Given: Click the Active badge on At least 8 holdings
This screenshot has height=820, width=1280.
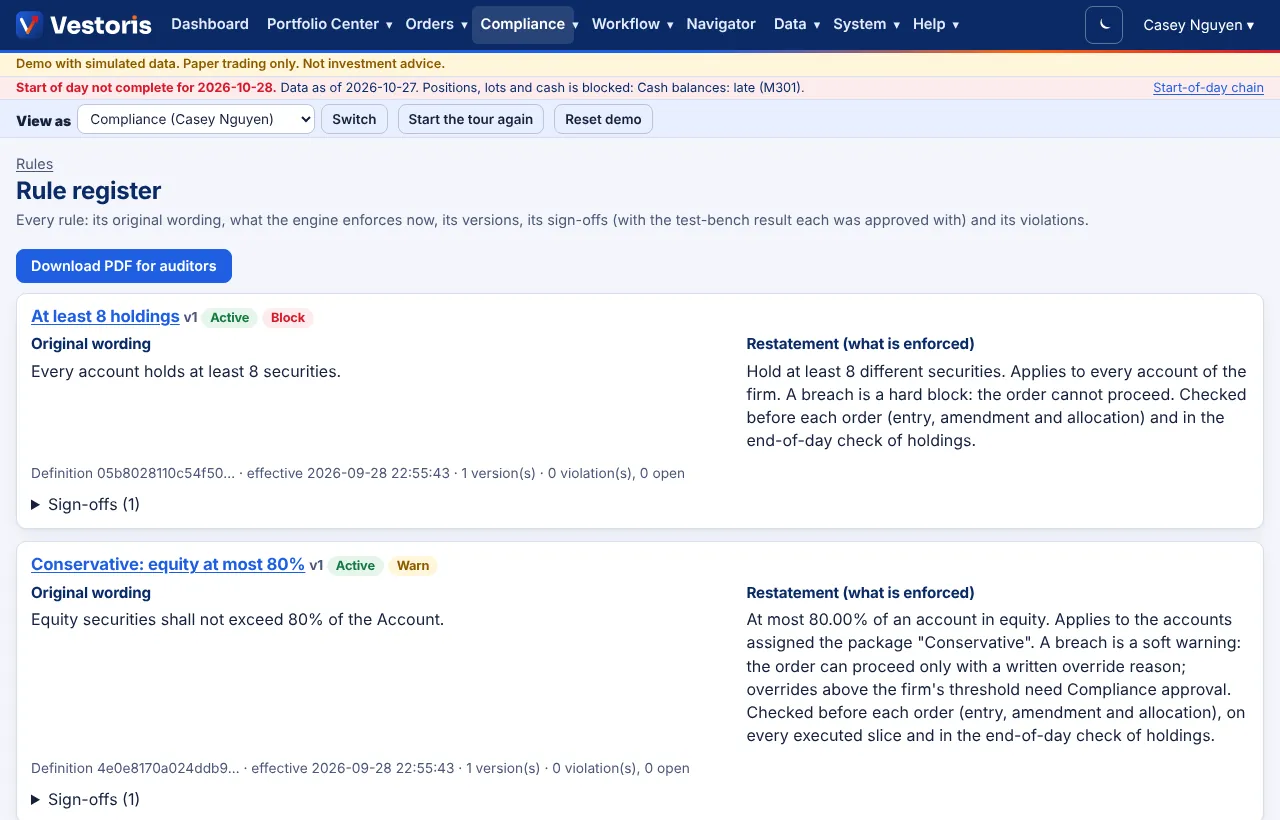Looking at the screenshot, I should tap(229, 318).
